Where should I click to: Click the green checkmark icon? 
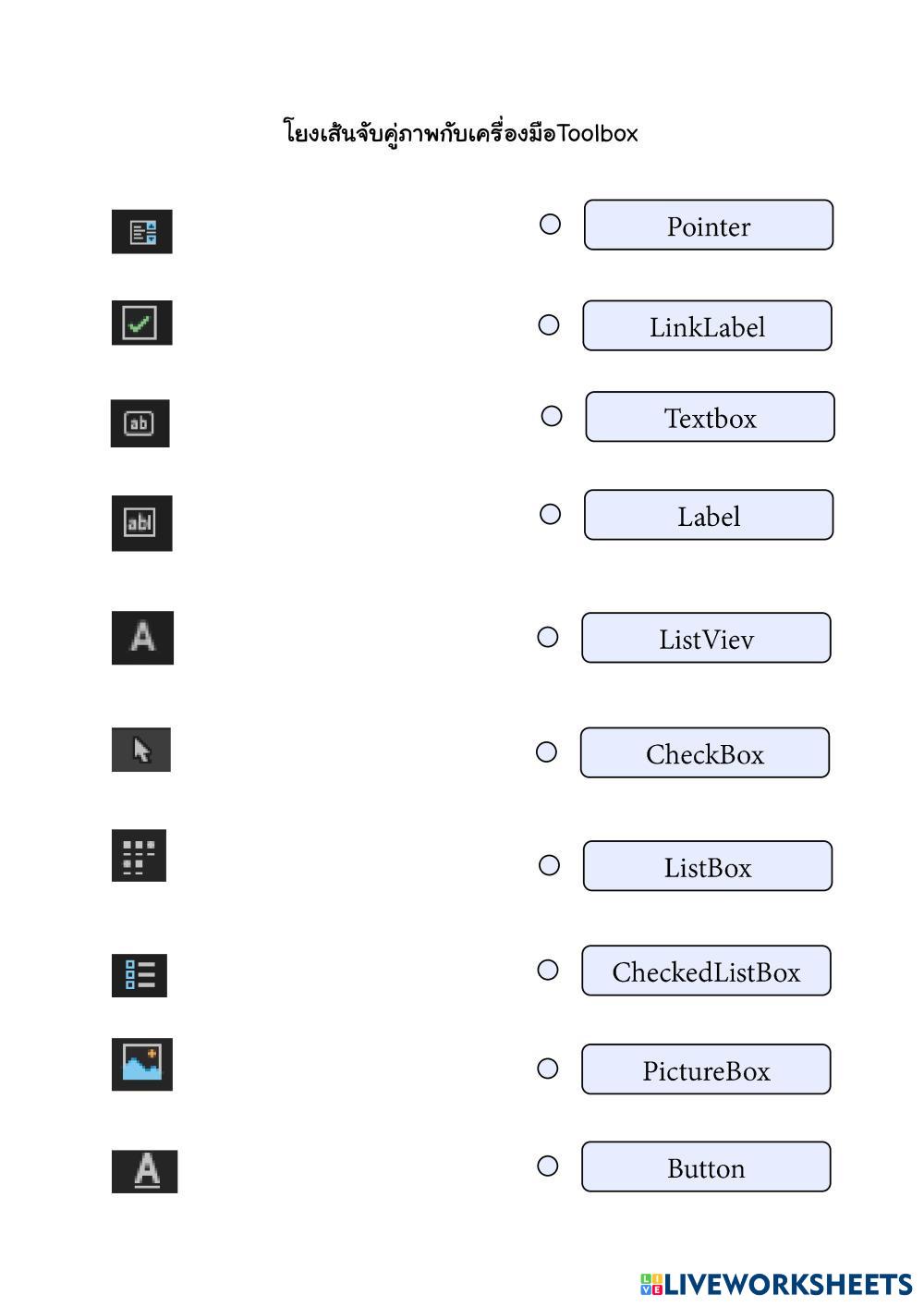(141, 323)
